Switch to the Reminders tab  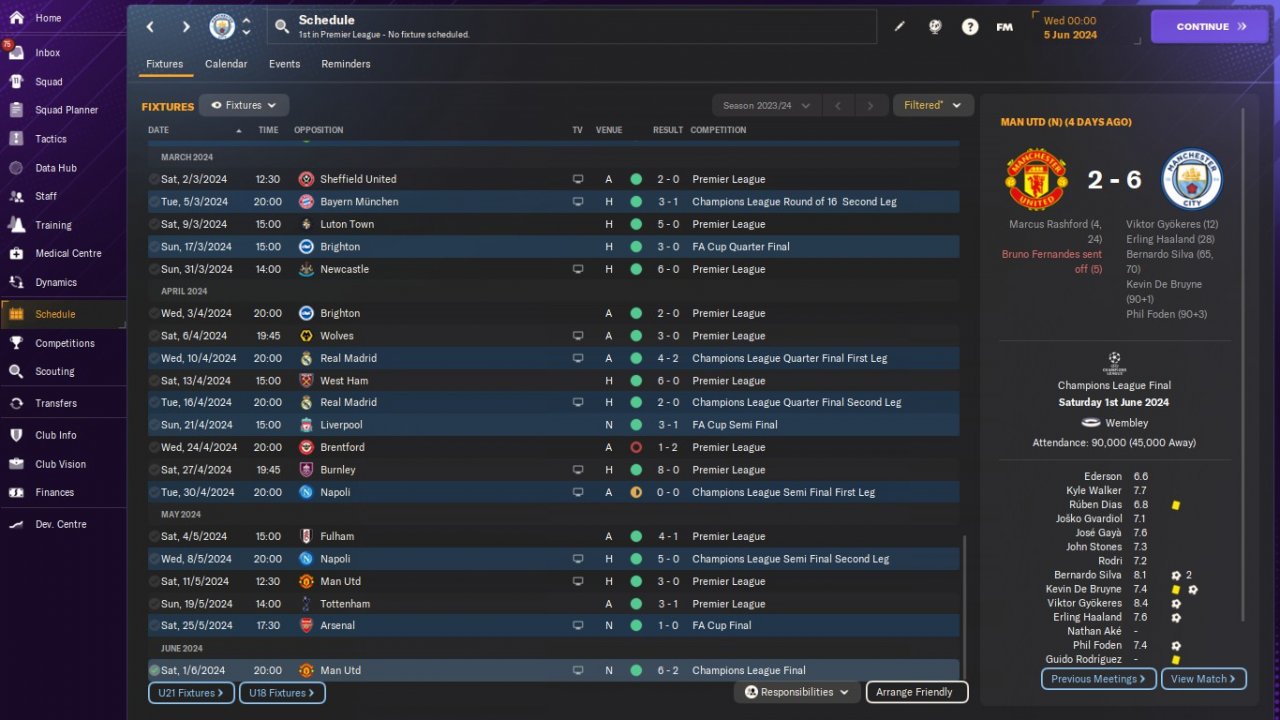click(346, 64)
